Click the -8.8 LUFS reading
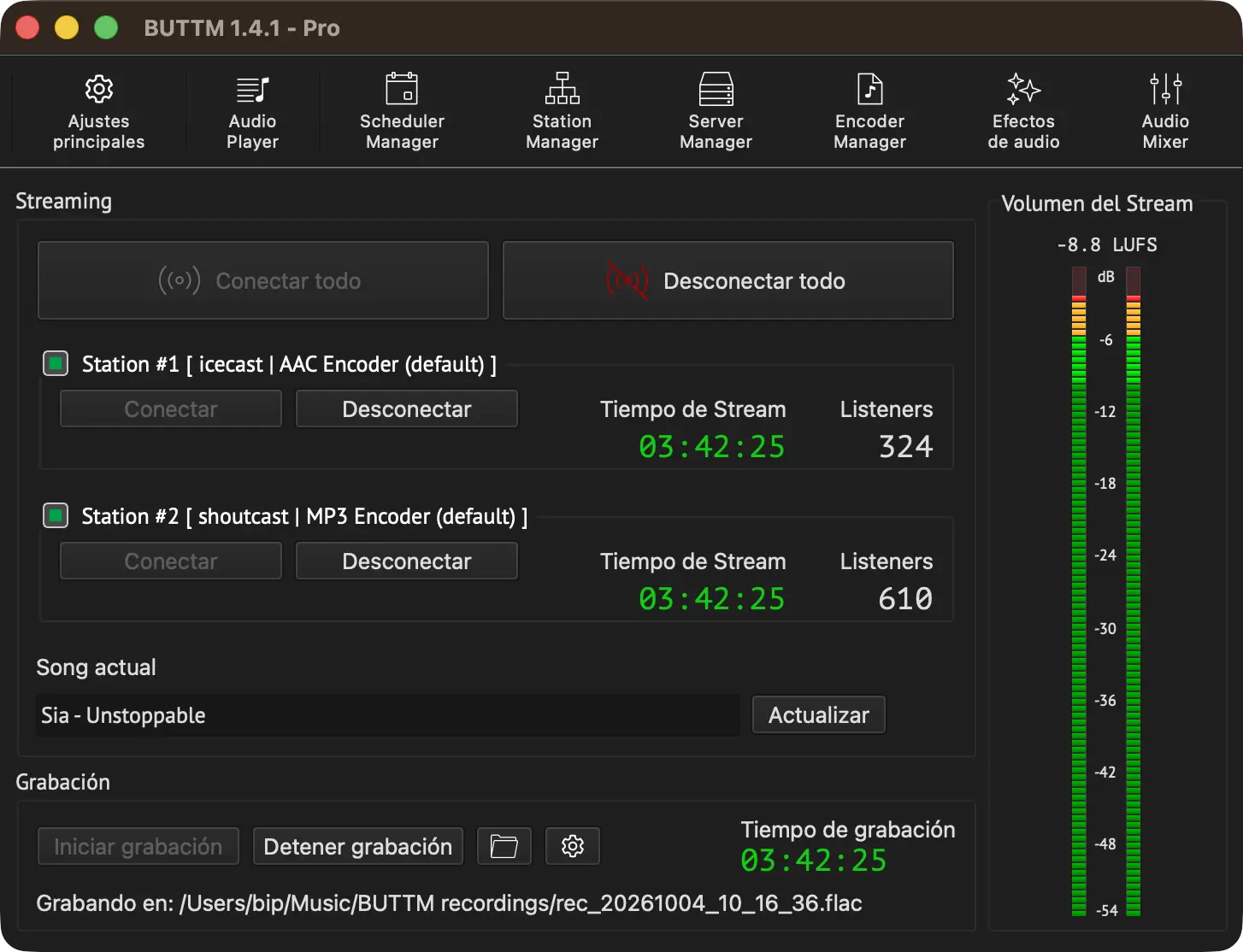1243x952 pixels. point(1107,245)
